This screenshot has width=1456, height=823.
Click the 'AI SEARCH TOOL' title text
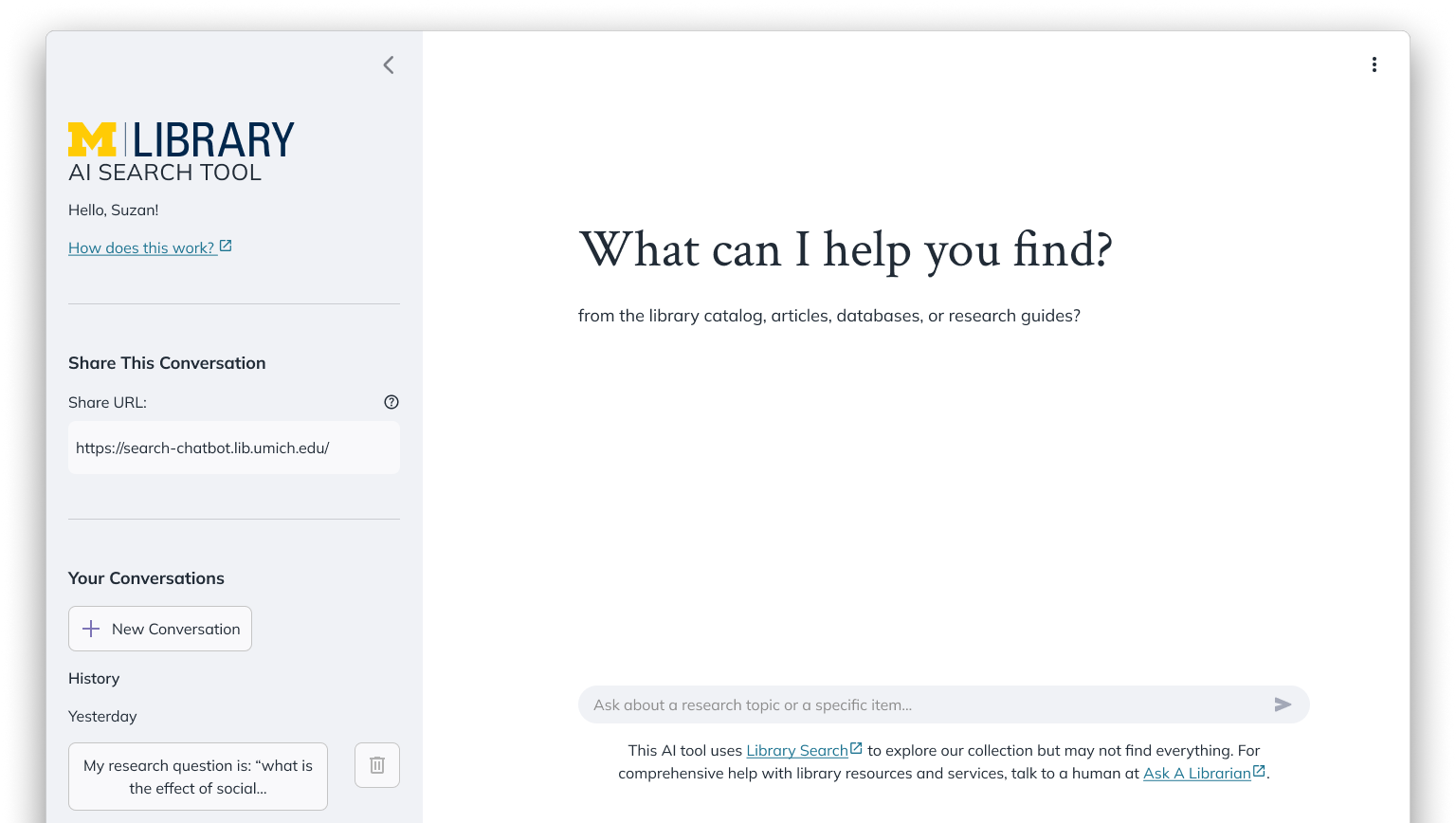165,173
